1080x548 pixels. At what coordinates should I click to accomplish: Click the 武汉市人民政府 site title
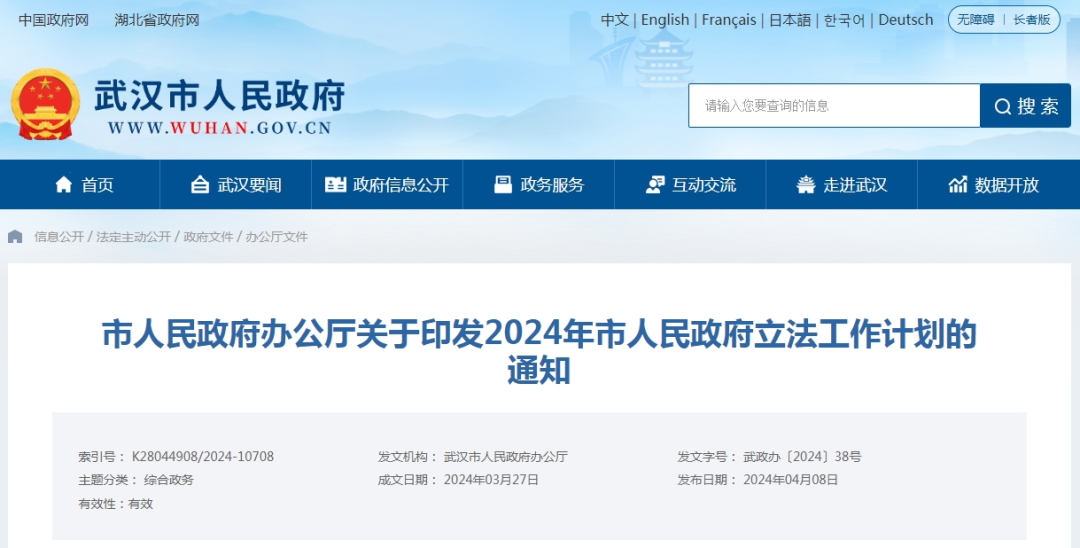click(219, 96)
